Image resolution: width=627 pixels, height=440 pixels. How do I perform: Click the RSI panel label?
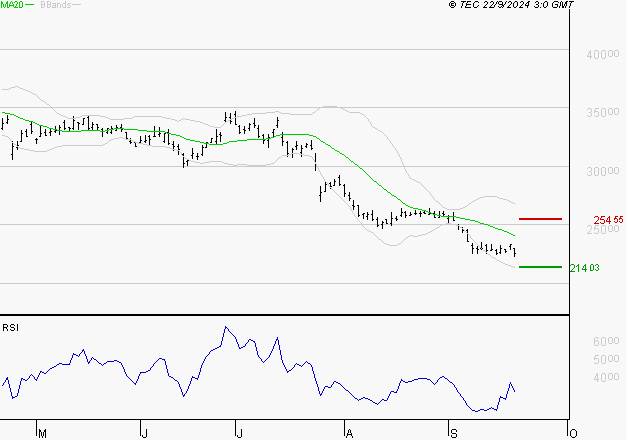point(10,328)
